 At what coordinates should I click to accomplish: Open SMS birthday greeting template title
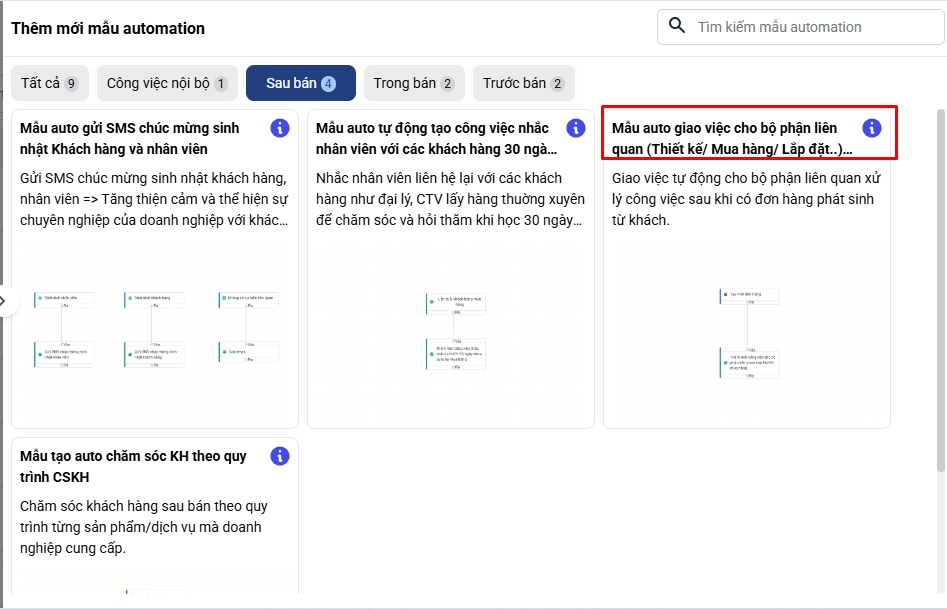pyautogui.click(x=130, y=139)
